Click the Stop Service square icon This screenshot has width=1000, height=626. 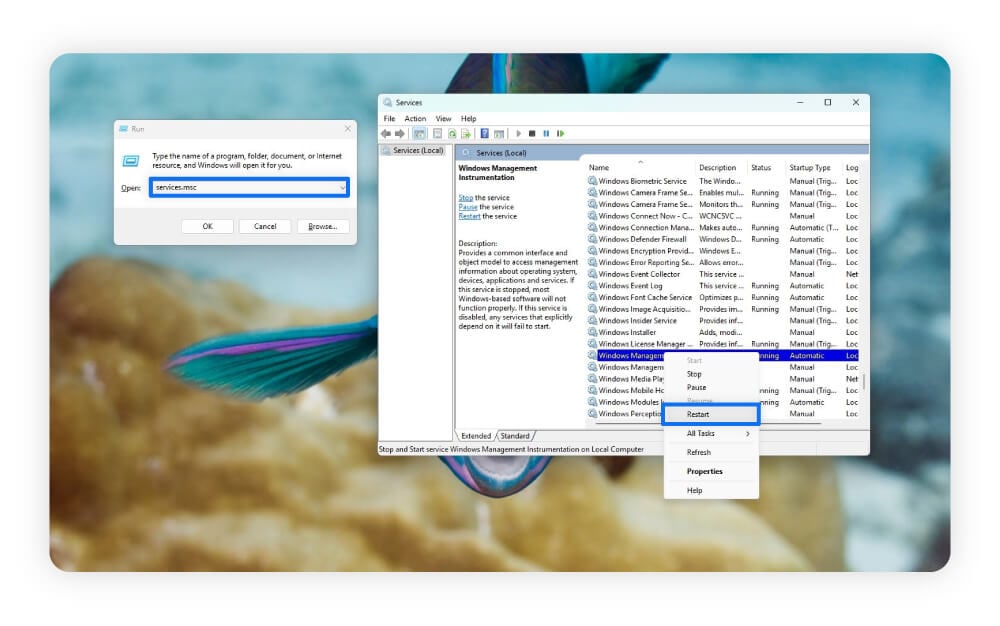[532, 134]
